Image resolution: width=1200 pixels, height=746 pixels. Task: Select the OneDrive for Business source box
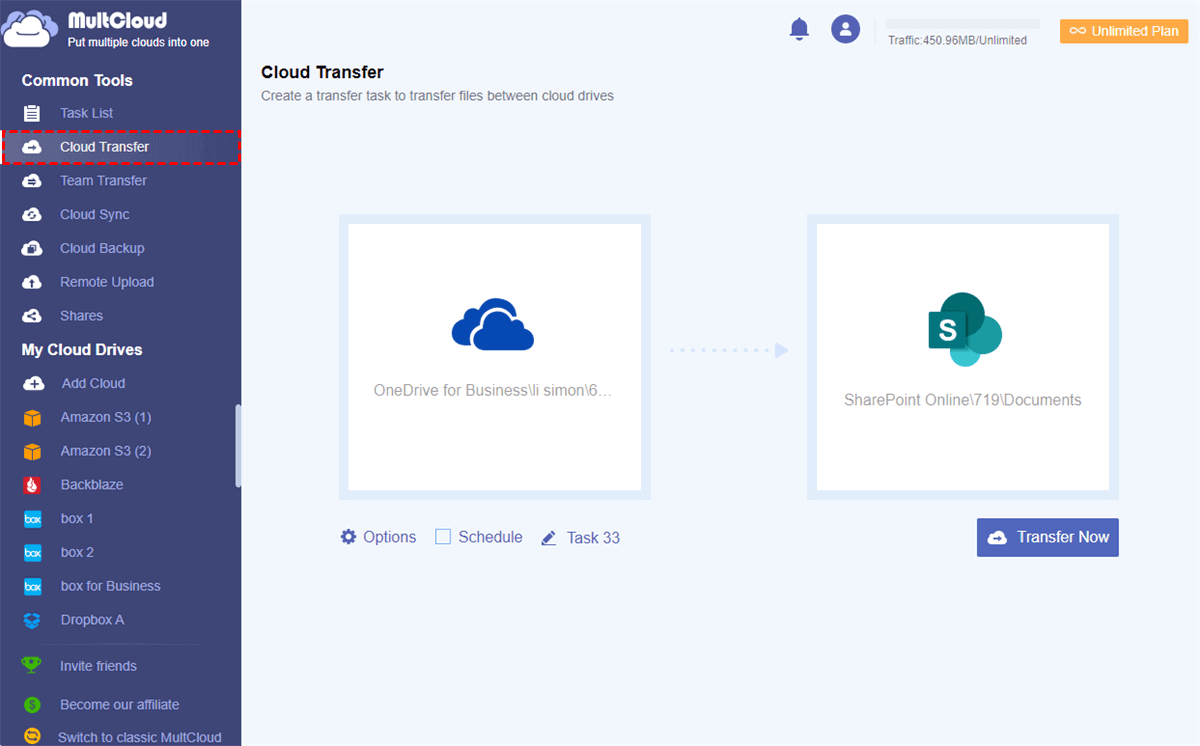point(494,357)
